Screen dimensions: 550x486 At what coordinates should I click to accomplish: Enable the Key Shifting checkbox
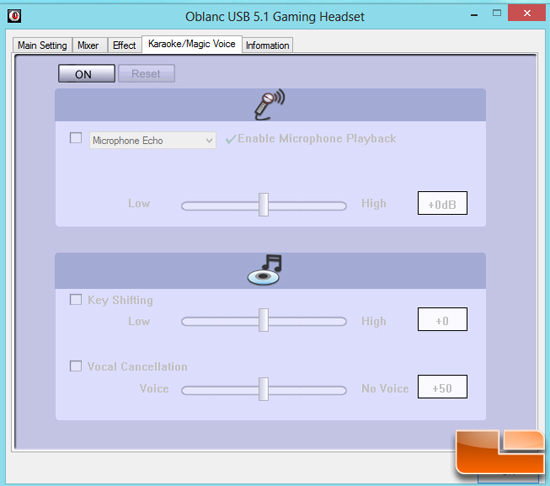76,300
